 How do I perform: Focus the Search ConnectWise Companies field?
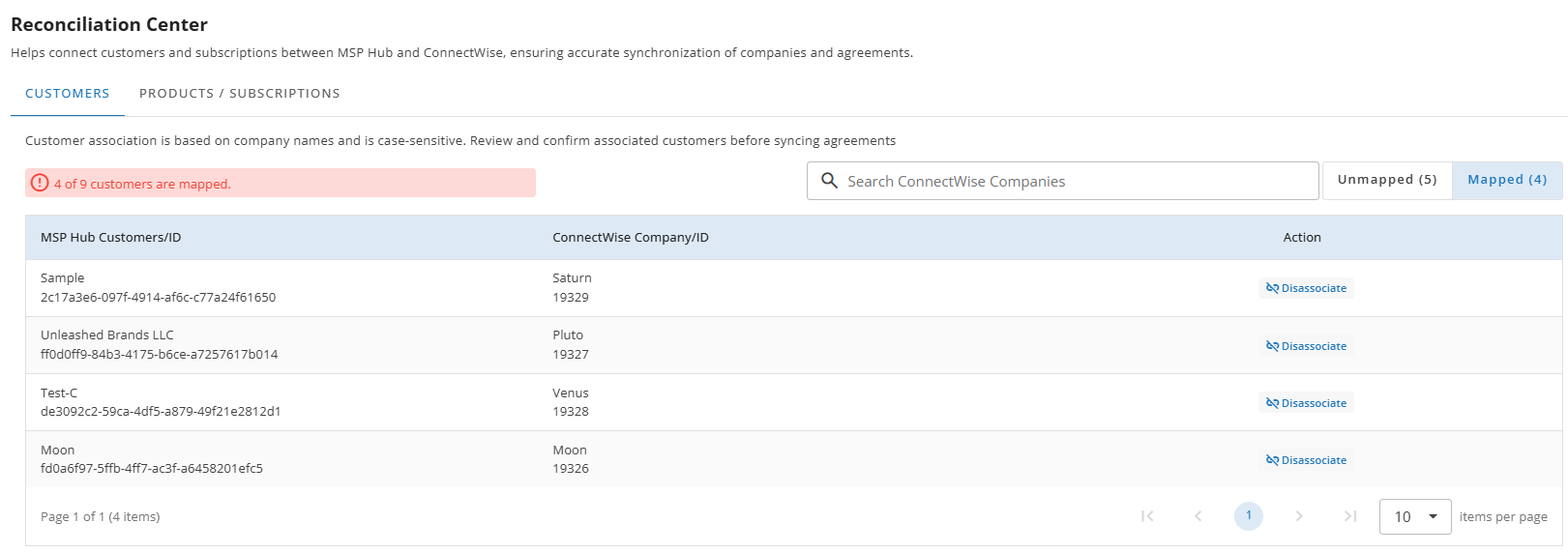click(1062, 181)
